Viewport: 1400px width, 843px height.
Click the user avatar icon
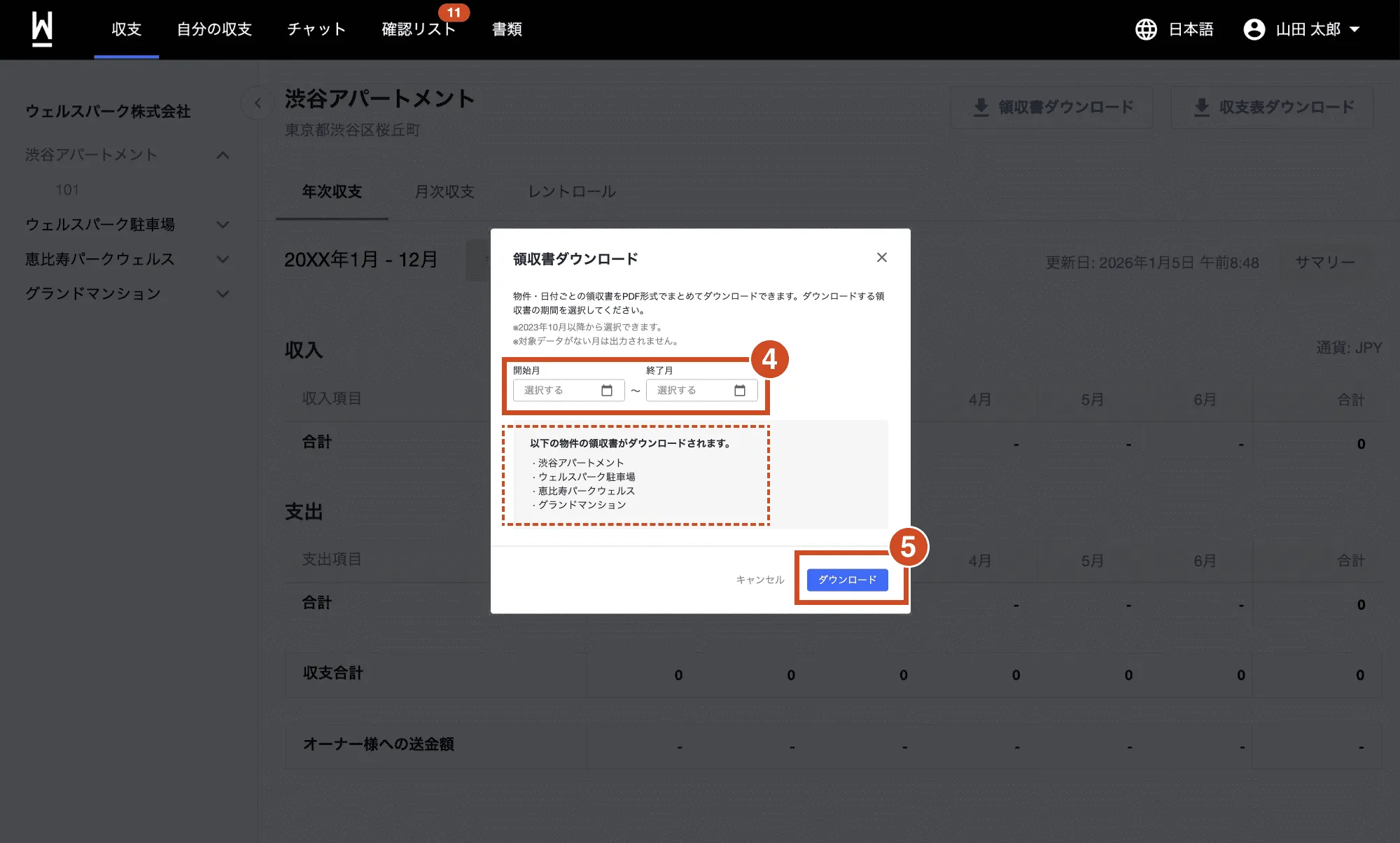(x=1254, y=29)
